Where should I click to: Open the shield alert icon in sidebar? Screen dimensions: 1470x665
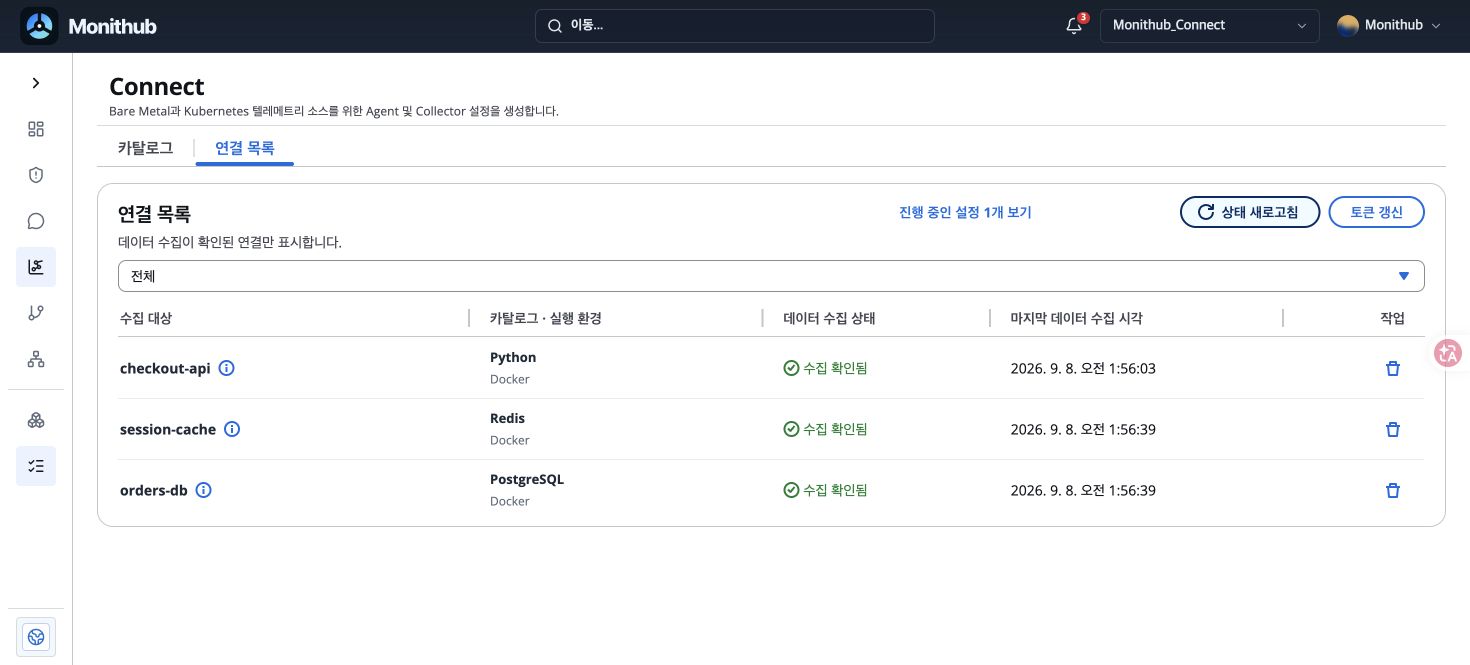click(36, 175)
